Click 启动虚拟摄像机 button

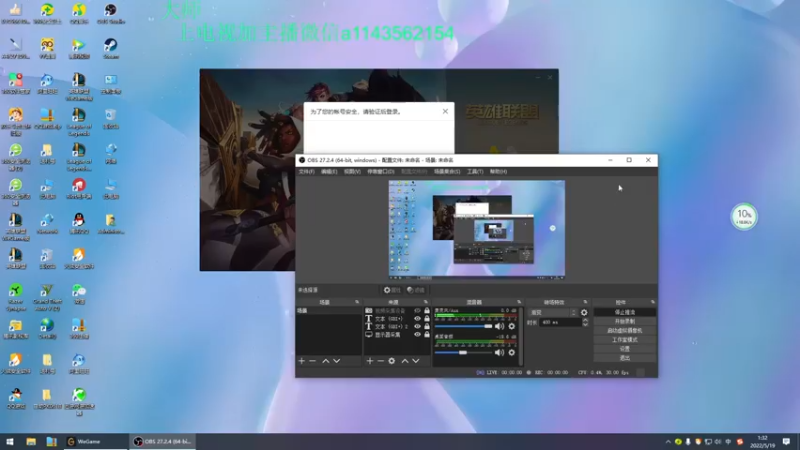(624, 331)
